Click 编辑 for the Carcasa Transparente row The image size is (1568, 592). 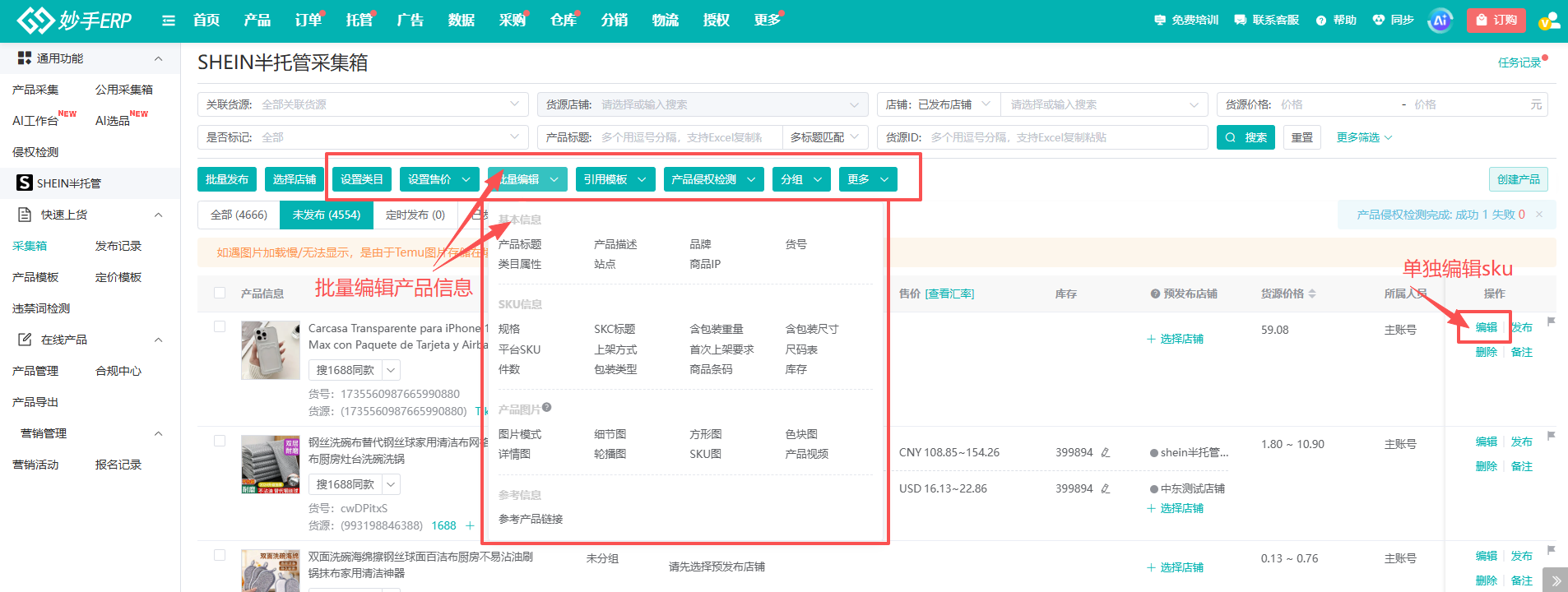click(x=1487, y=327)
